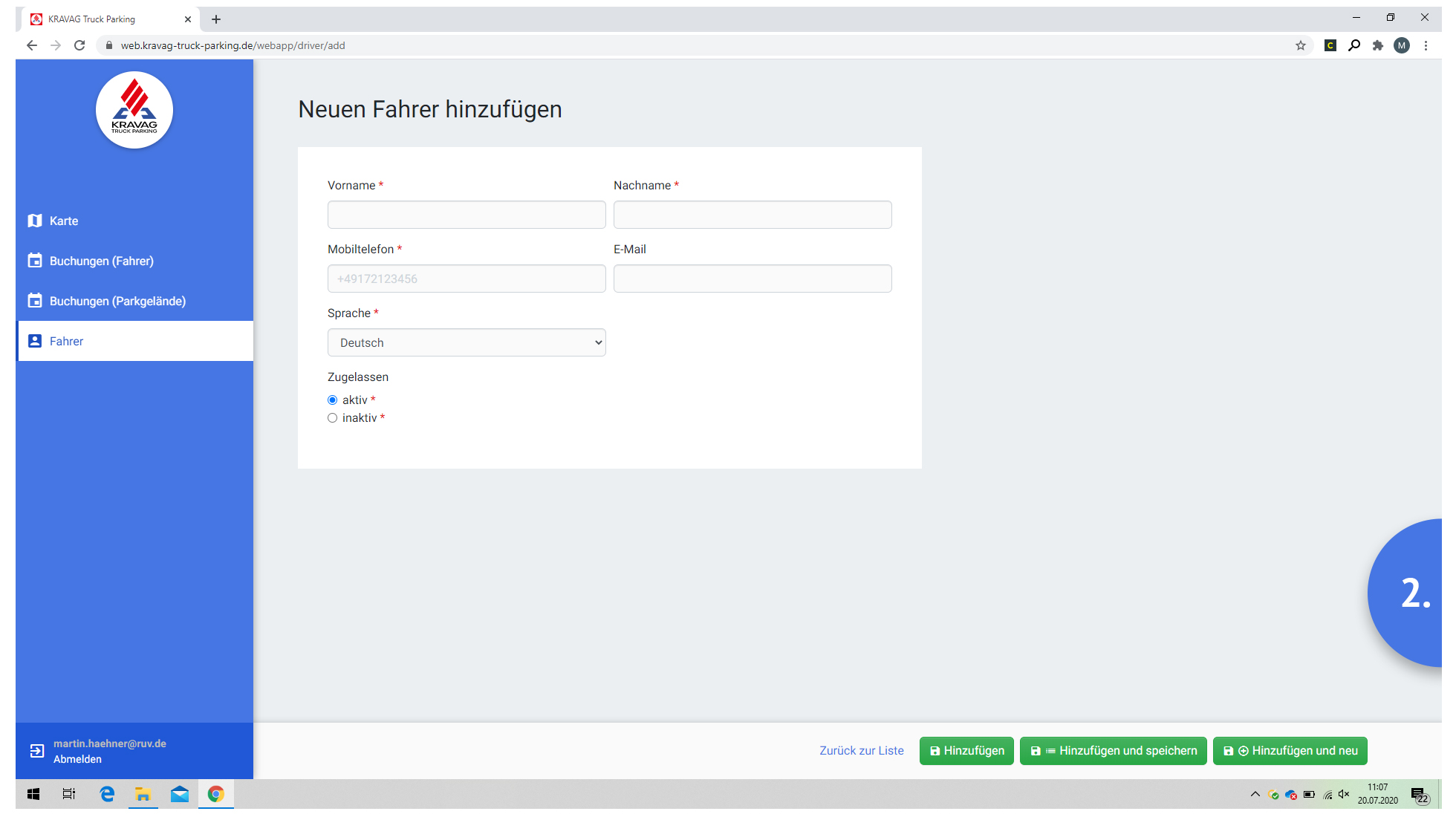Click the Zurück zur Liste link
Viewport: 1456px width, 817px height.
[x=862, y=750]
